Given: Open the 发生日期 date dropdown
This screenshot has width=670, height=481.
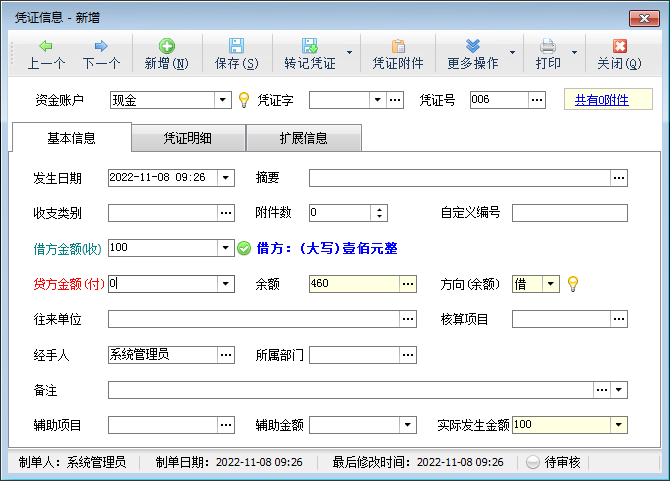Looking at the screenshot, I should 226,178.
